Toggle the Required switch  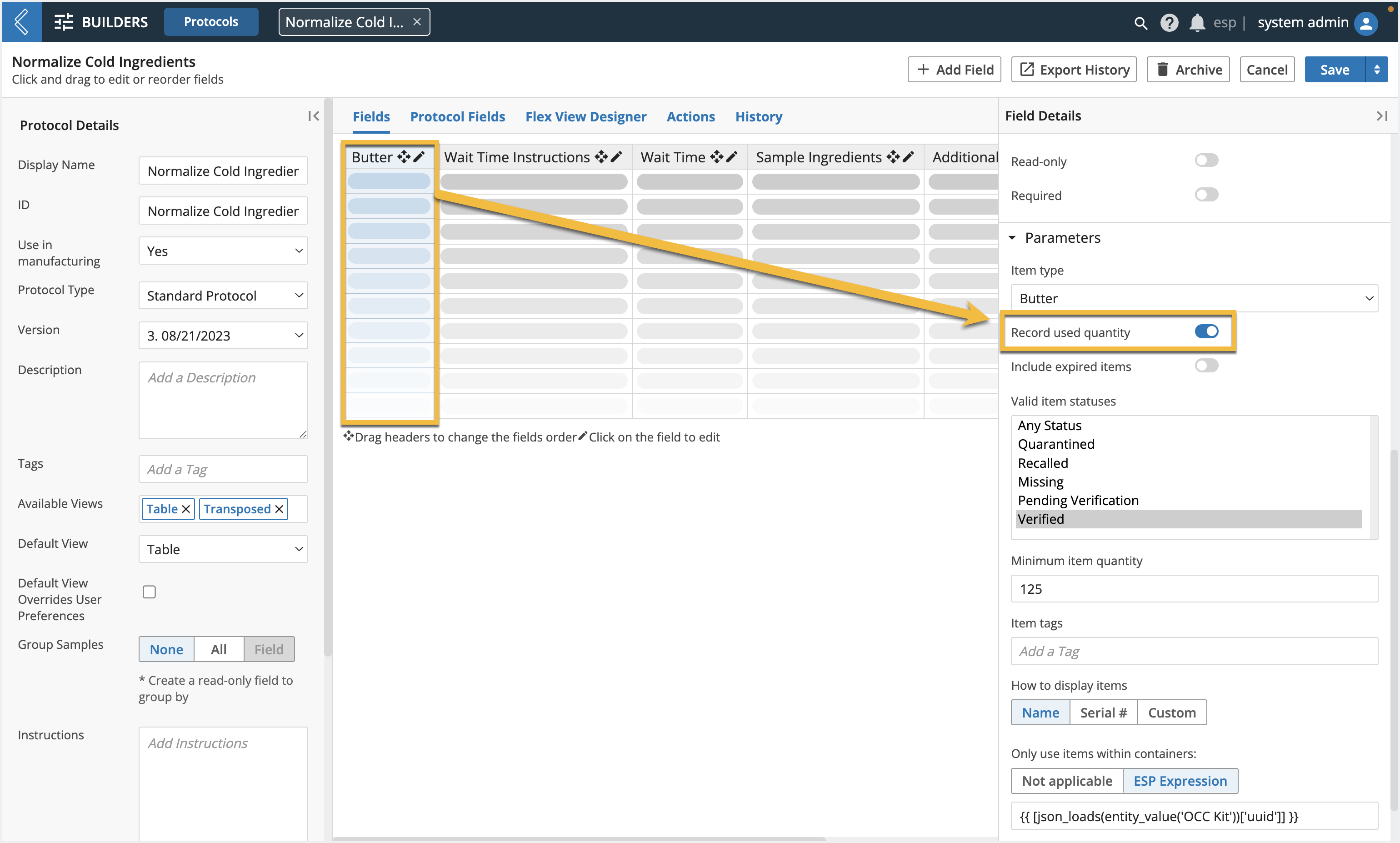1206,195
